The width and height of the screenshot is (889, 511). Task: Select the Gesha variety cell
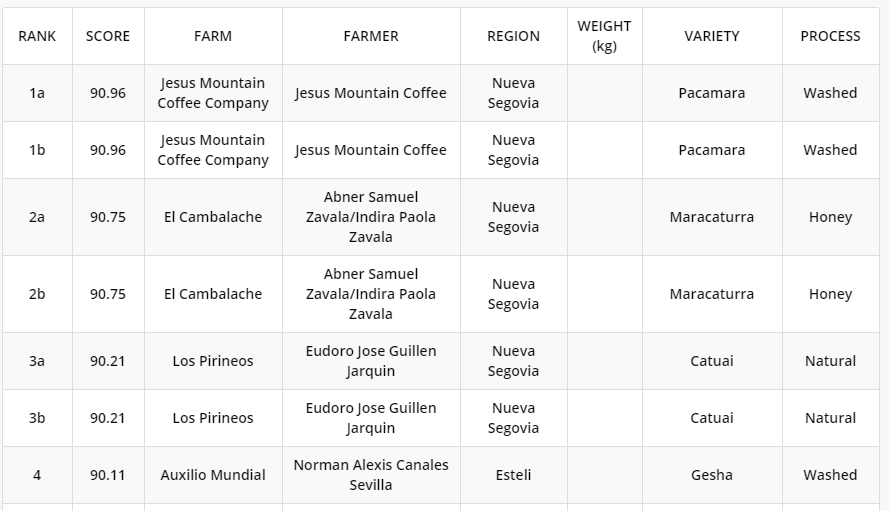click(712, 475)
